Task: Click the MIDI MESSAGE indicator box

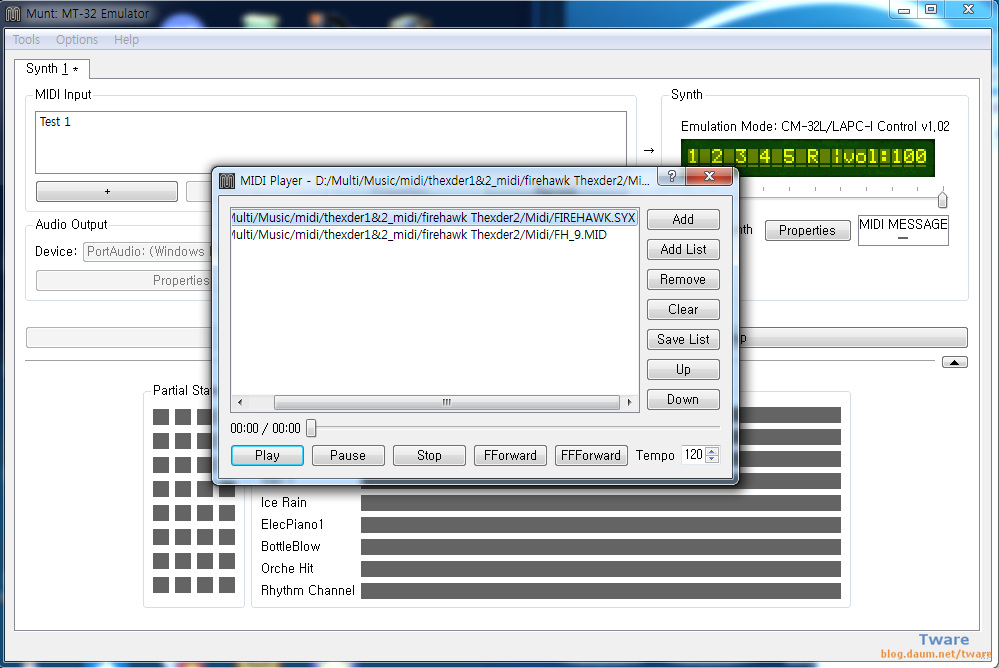Action: (903, 230)
